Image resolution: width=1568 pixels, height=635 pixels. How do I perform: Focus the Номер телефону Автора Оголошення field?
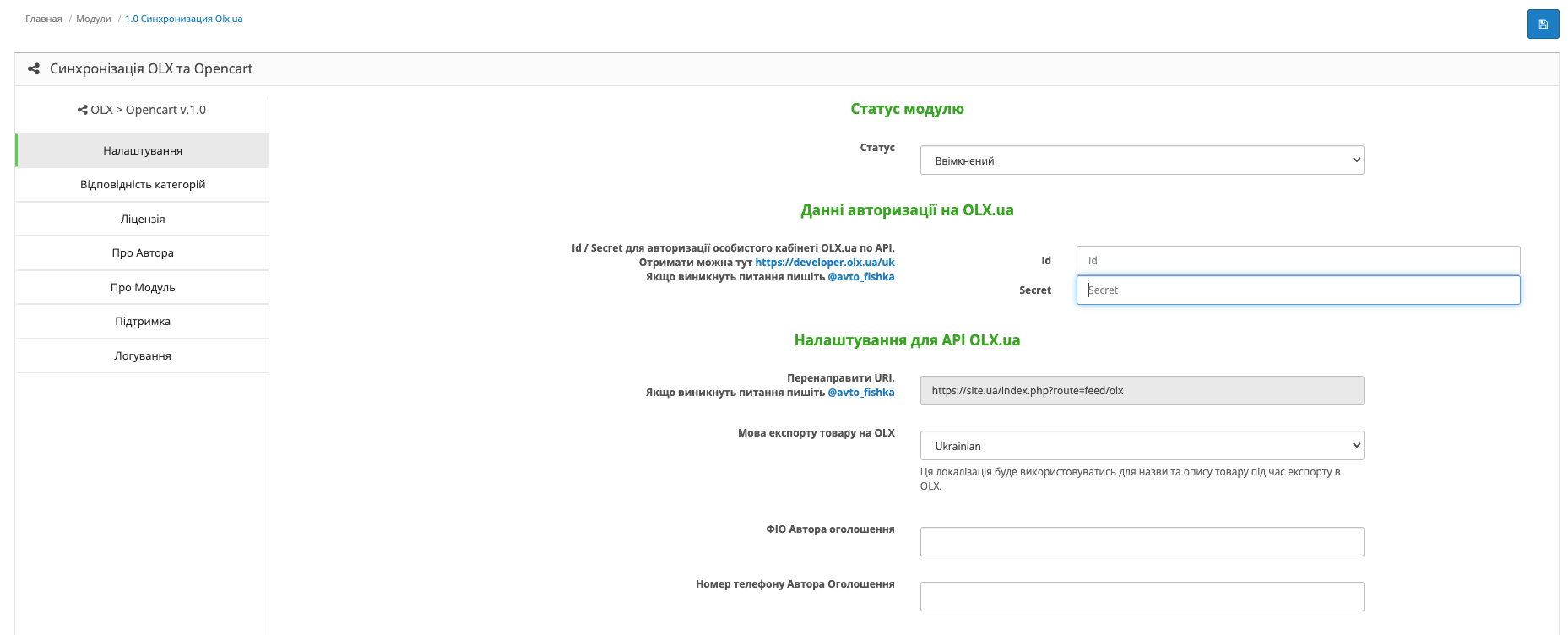(1142, 596)
